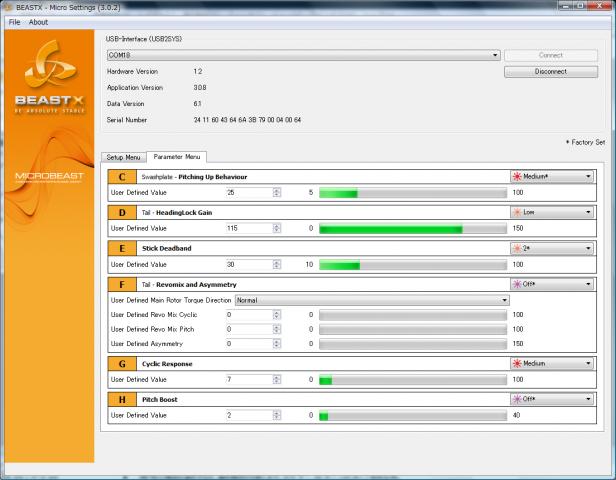The image size is (616, 480).
Task: Click the Disconnect button
Action: click(x=551, y=71)
